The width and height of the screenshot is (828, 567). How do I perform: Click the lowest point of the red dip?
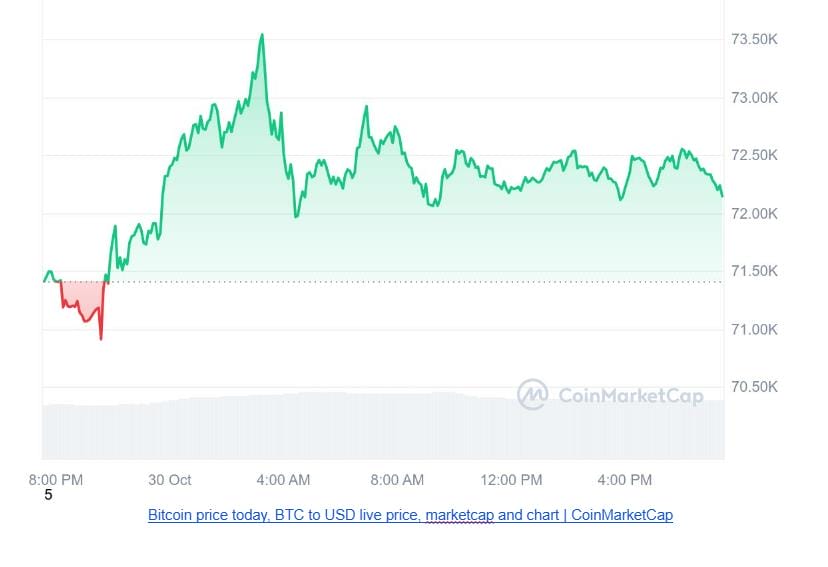point(101,338)
